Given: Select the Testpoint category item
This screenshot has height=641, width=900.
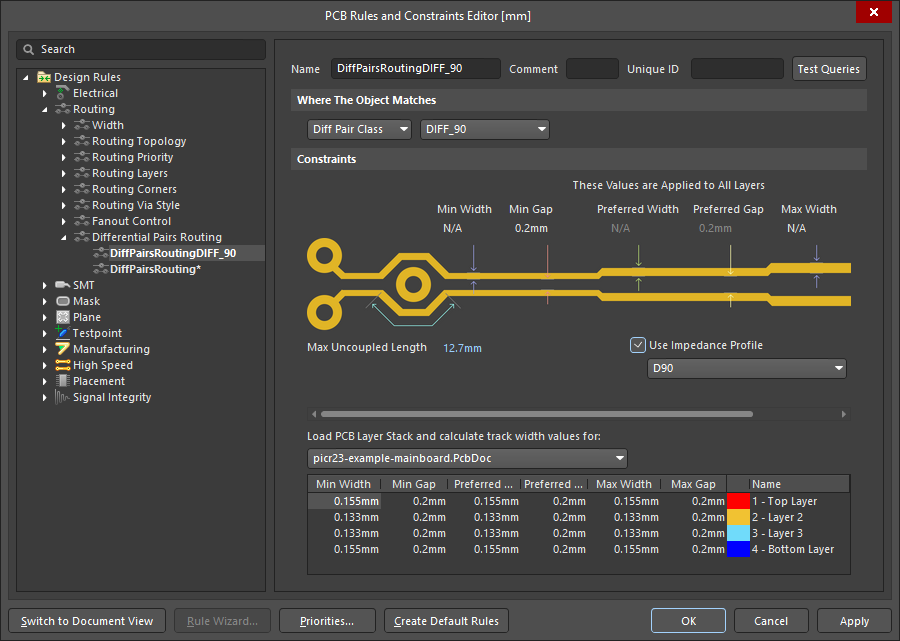Looking at the screenshot, I should click(x=97, y=333).
